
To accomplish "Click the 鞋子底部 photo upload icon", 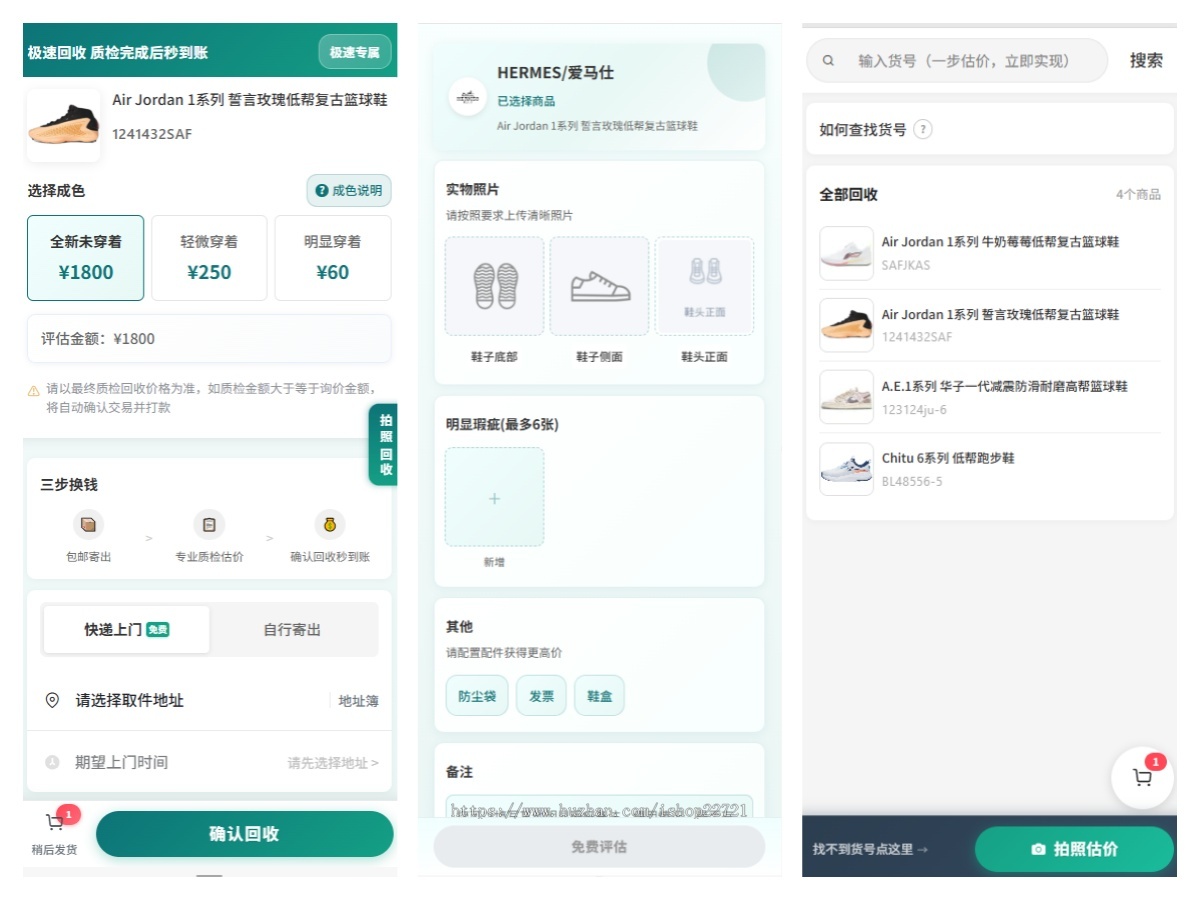I will point(494,285).
